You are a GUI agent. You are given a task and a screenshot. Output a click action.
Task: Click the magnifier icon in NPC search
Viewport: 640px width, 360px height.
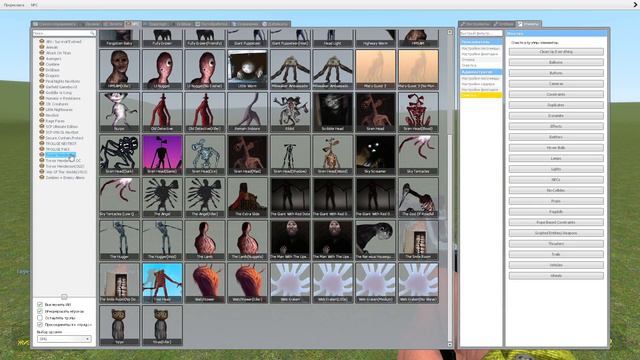[x=92, y=33]
